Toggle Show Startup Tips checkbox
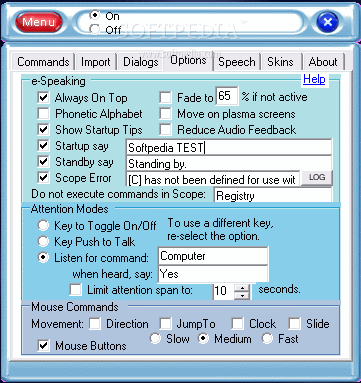361x383 pixels. [x=43, y=130]
